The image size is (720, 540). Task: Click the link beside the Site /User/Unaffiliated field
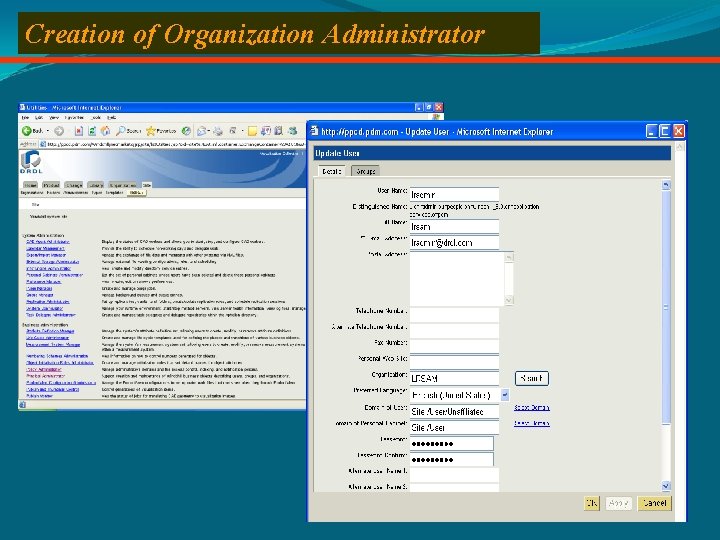(532, 407)
